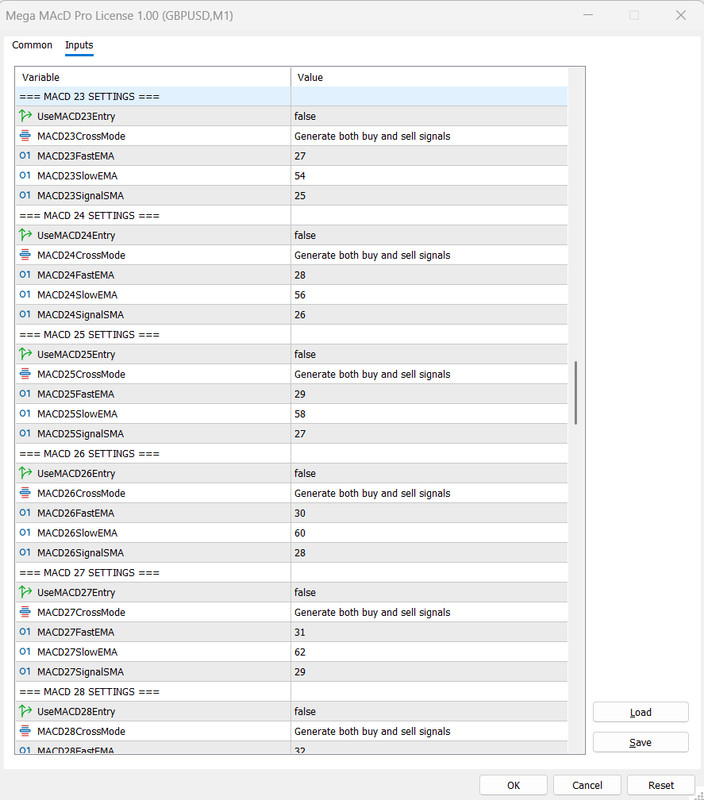The height and width of the screenshot is (800, 704).
Task: Click the UseMACD23Entry green arrow icon
Action: [25, 116]
